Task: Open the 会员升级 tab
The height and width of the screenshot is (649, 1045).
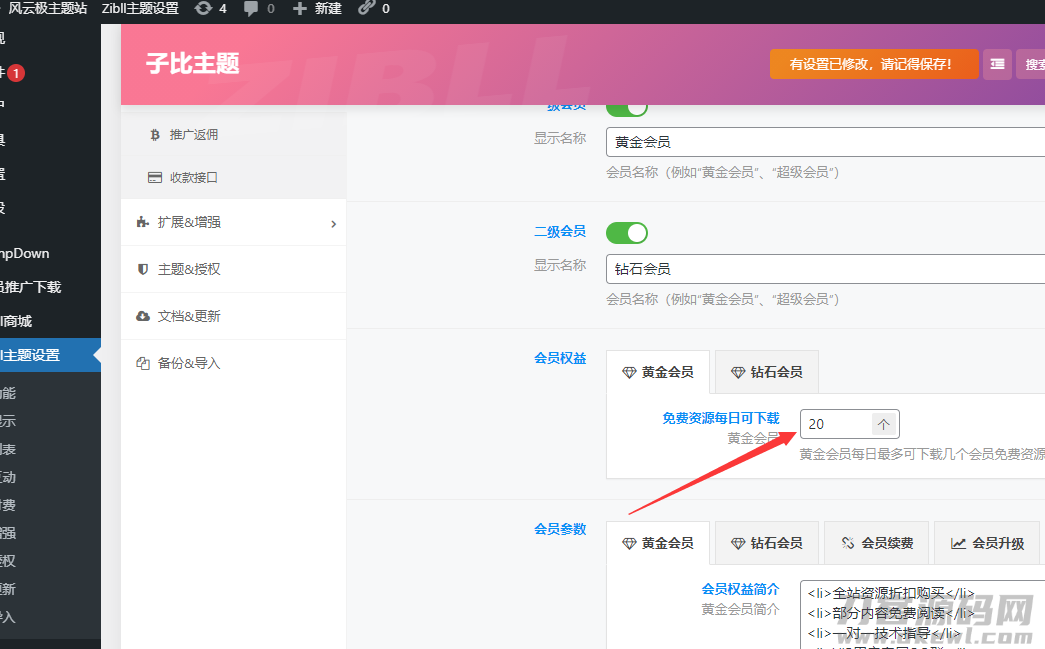Action: 987,543
